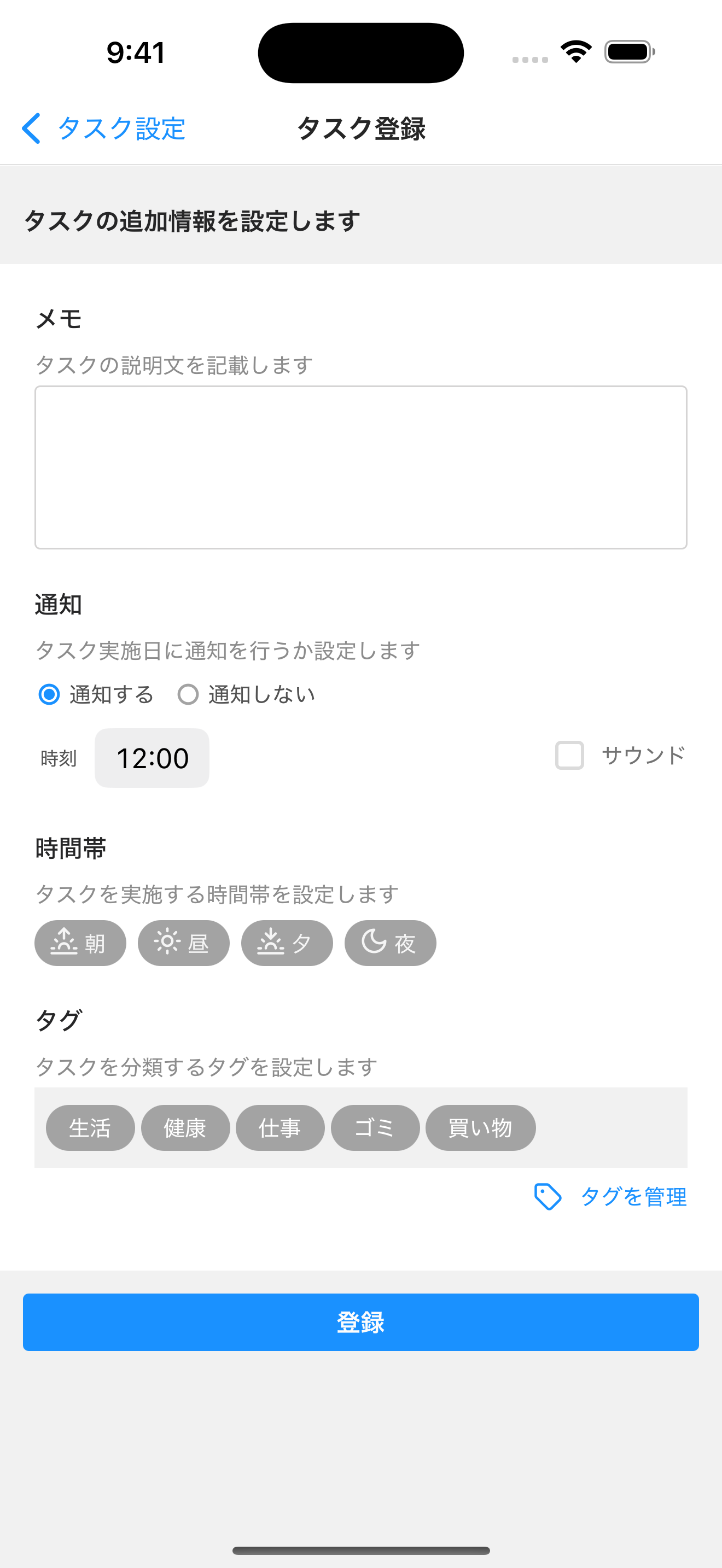Screen dimensions: 722x1568
Task: Toggle the ゴミ tag
Action: click(x=375, y=1128)
